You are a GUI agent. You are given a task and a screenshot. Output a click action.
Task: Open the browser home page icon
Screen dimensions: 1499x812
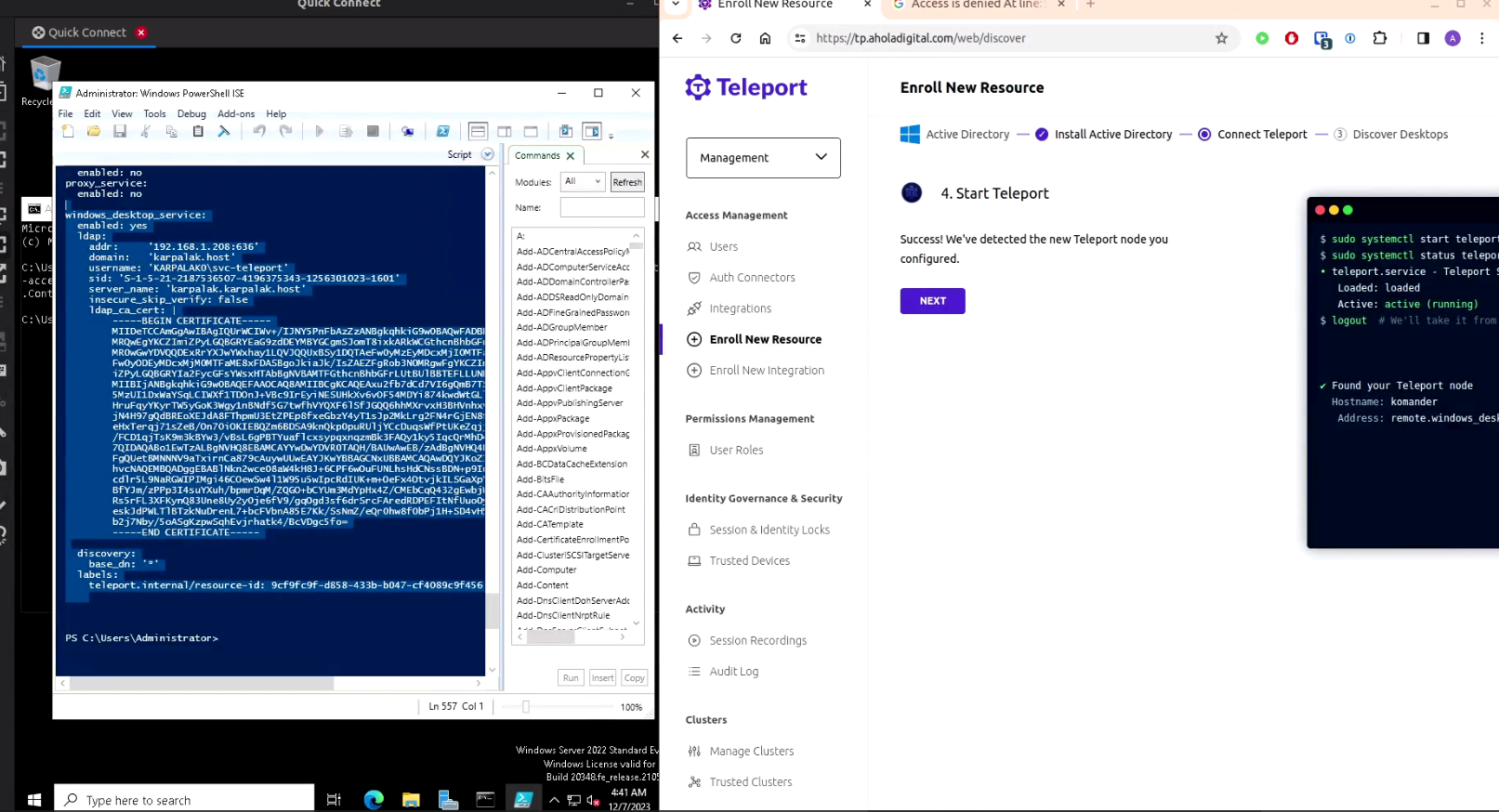point(765,38)
